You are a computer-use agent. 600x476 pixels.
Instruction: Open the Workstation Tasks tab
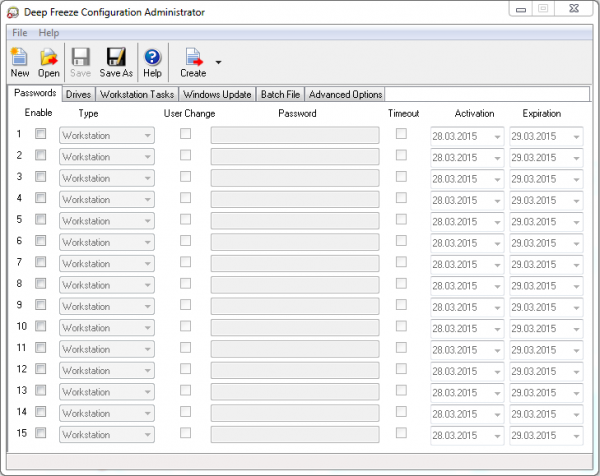(137, 95)
